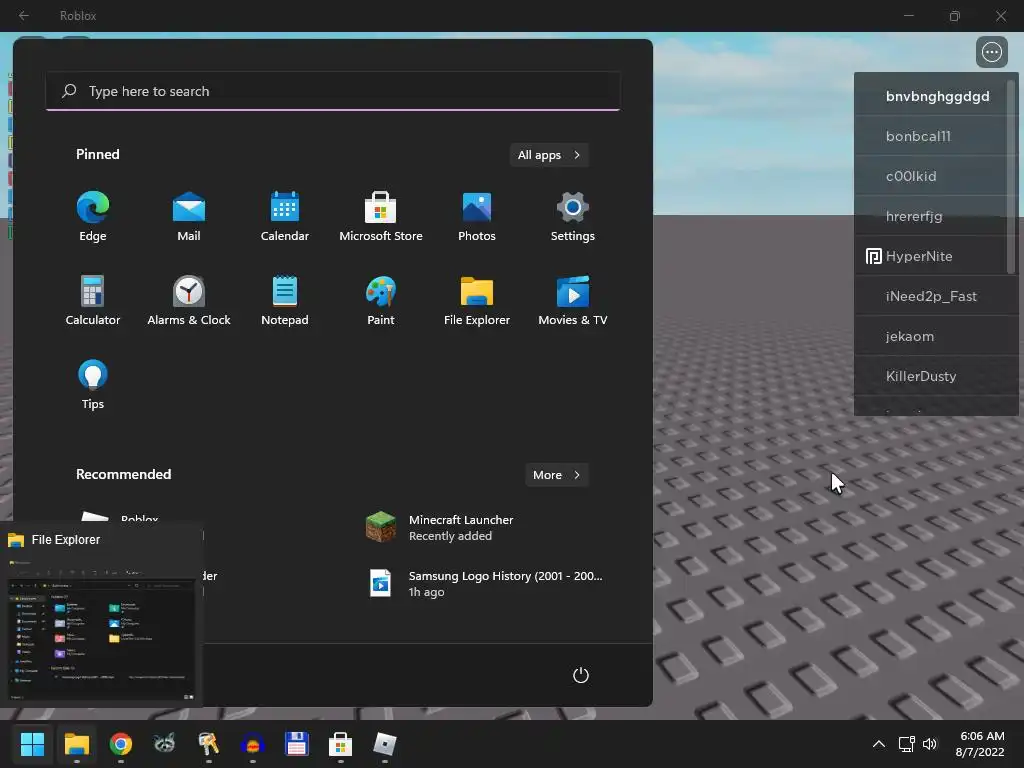Click More in the Recommended section
This screenshot has height=768, width=1024.
click(556, 475)
